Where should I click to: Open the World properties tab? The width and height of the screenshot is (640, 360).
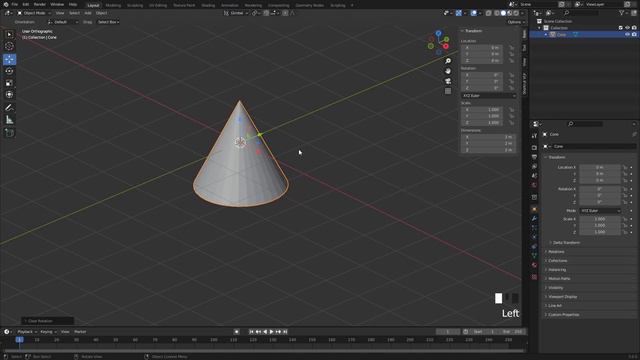pos(534,185)
